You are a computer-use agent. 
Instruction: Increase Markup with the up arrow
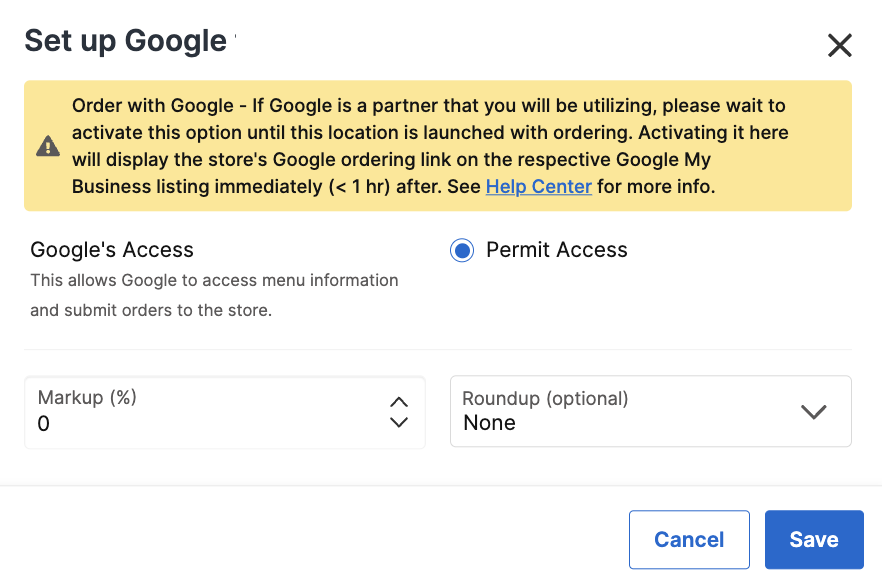[399, 401]
